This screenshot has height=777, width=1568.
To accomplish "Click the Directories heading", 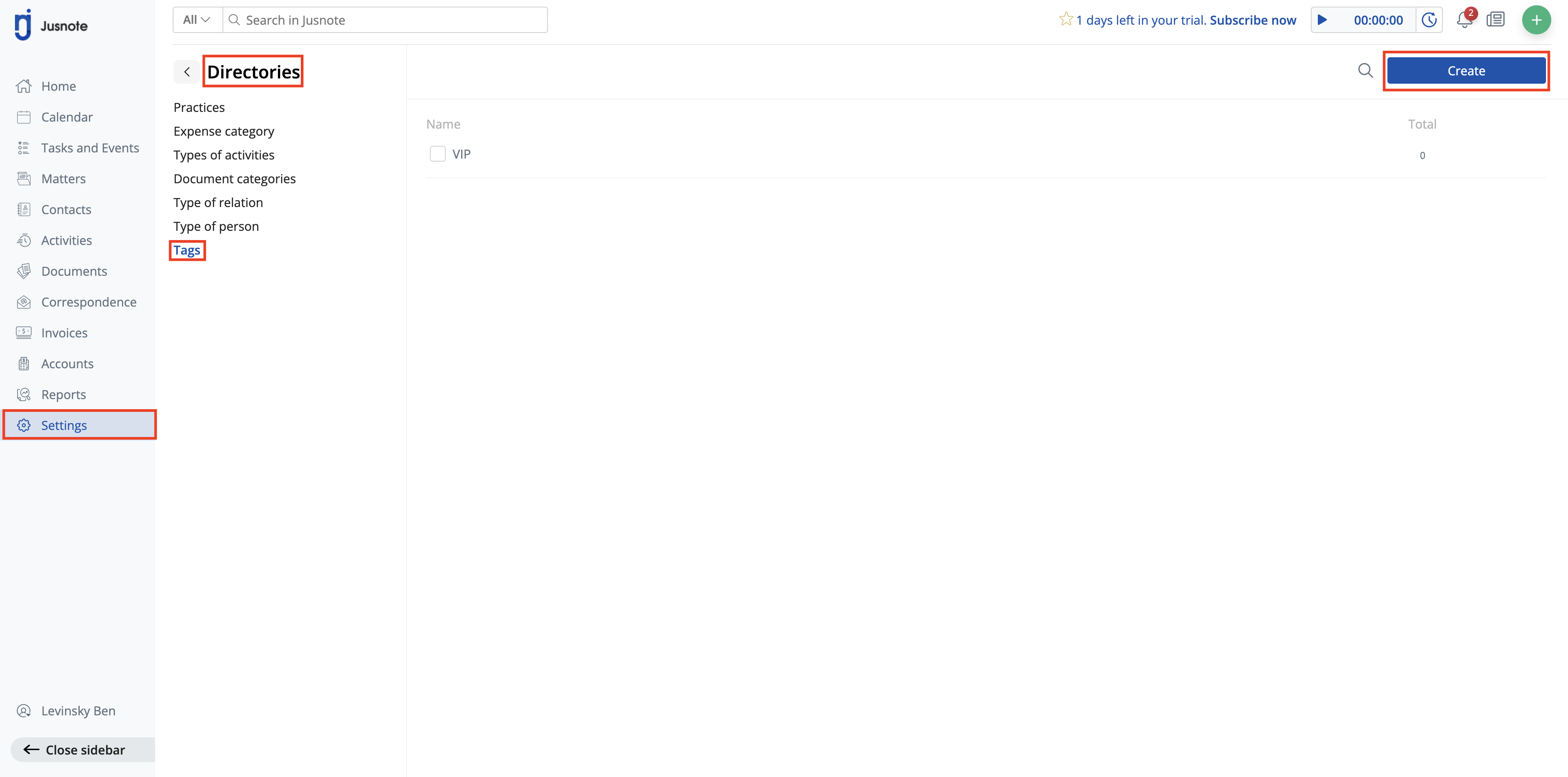I will (253, 72).
